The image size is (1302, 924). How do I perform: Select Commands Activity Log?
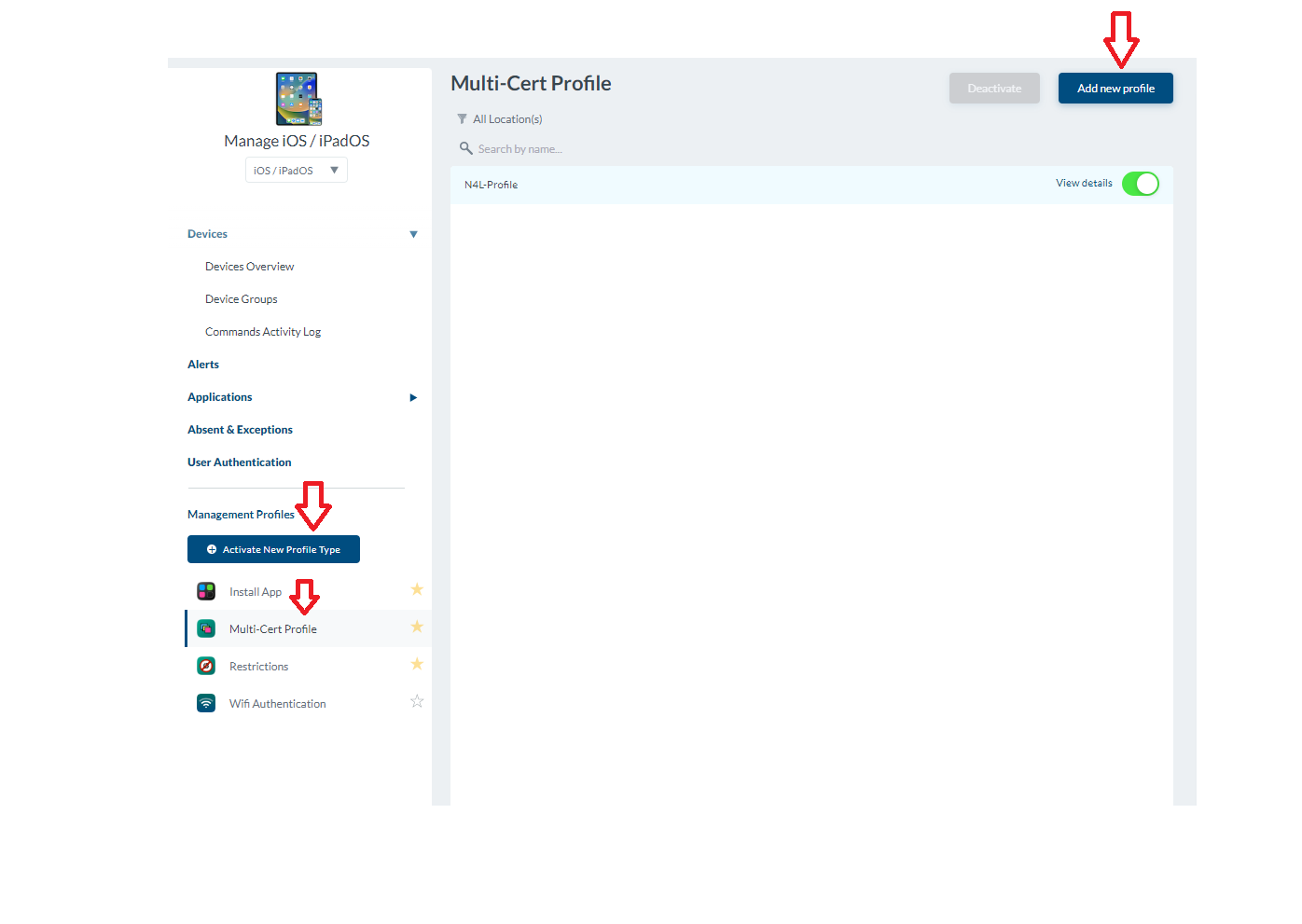263,331
